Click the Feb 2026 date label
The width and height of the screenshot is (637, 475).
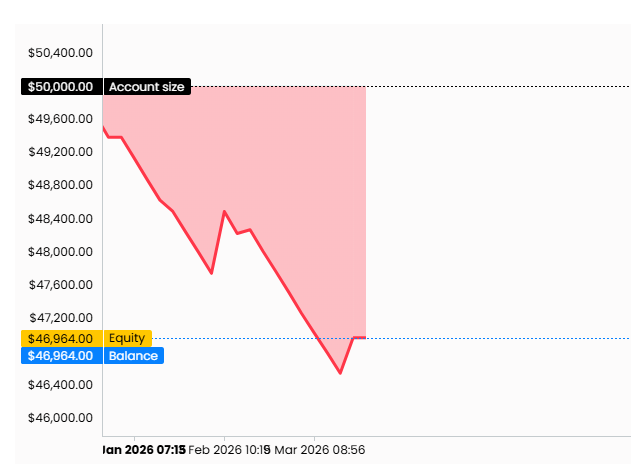click(228, 450)
